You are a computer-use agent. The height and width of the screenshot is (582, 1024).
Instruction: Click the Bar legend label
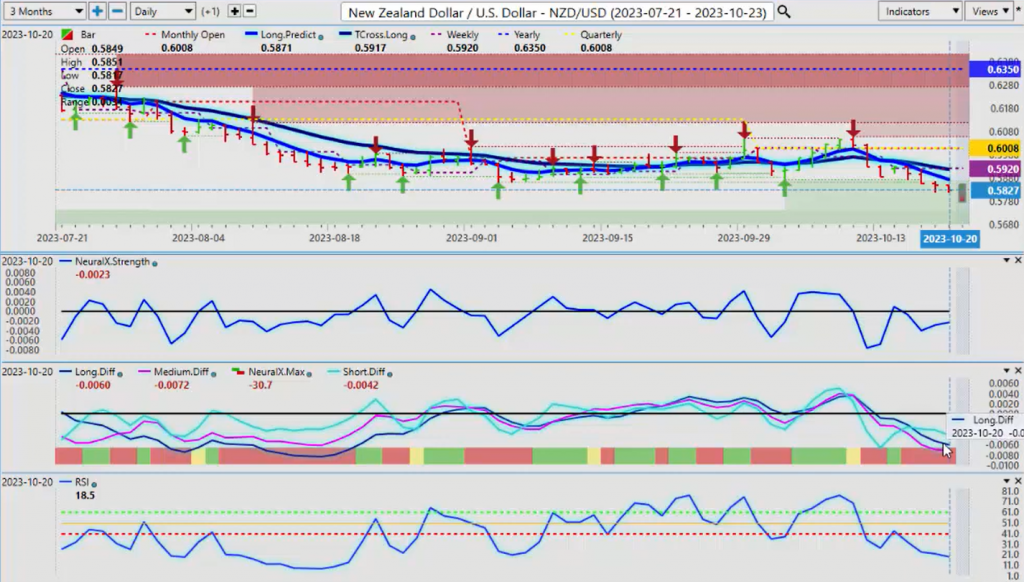[x=88, y=35]
